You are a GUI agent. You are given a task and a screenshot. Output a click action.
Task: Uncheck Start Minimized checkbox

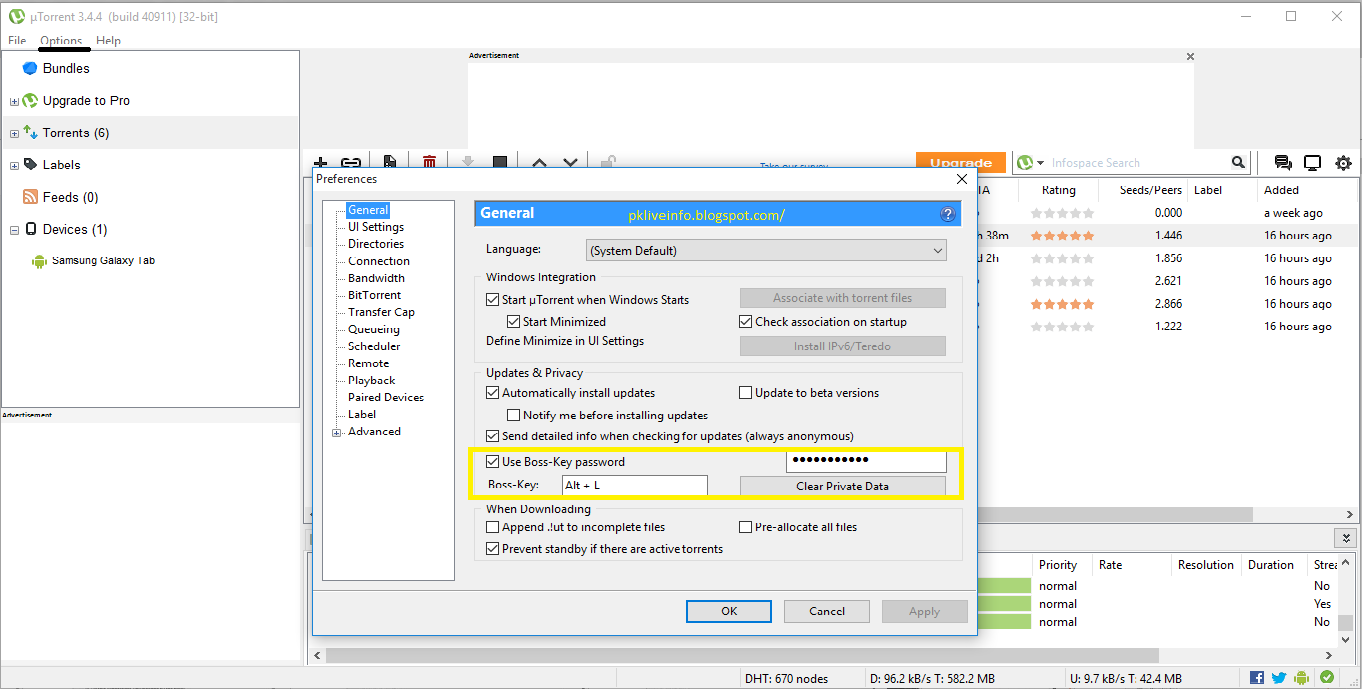(x=514, y=322)
